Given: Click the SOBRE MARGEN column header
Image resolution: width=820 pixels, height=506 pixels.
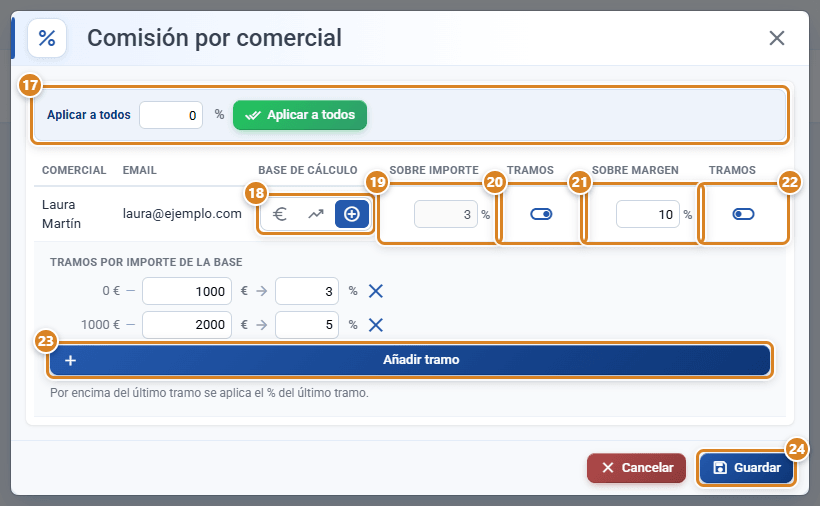Looking at the screenshot, I should (635, 170).
